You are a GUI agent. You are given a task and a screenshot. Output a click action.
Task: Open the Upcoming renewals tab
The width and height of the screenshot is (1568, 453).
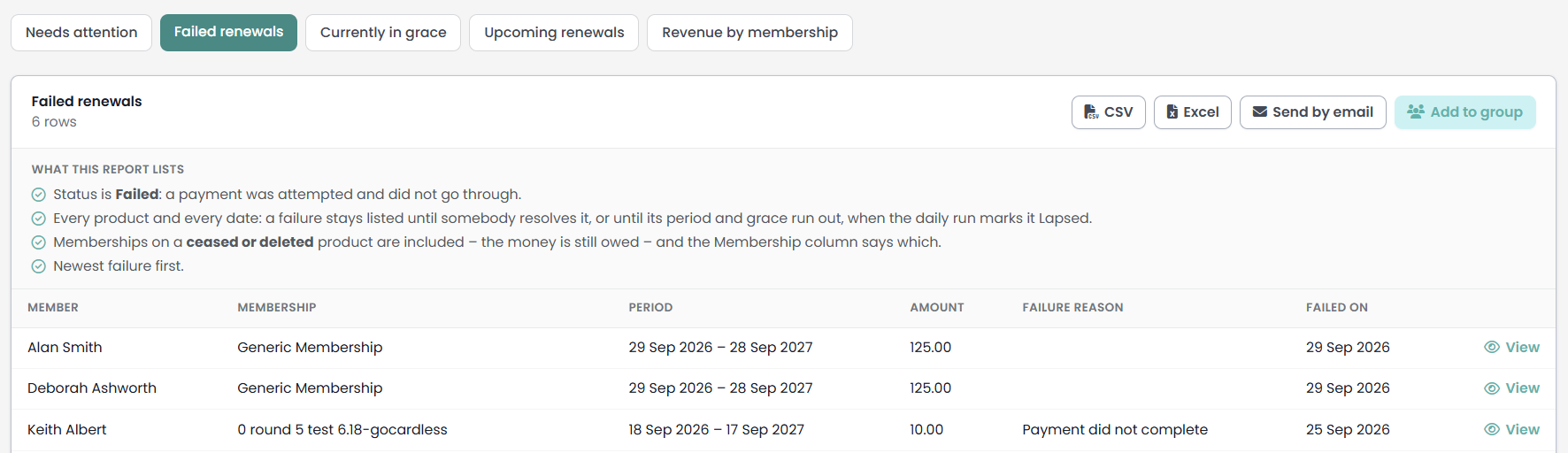point(554,33)
